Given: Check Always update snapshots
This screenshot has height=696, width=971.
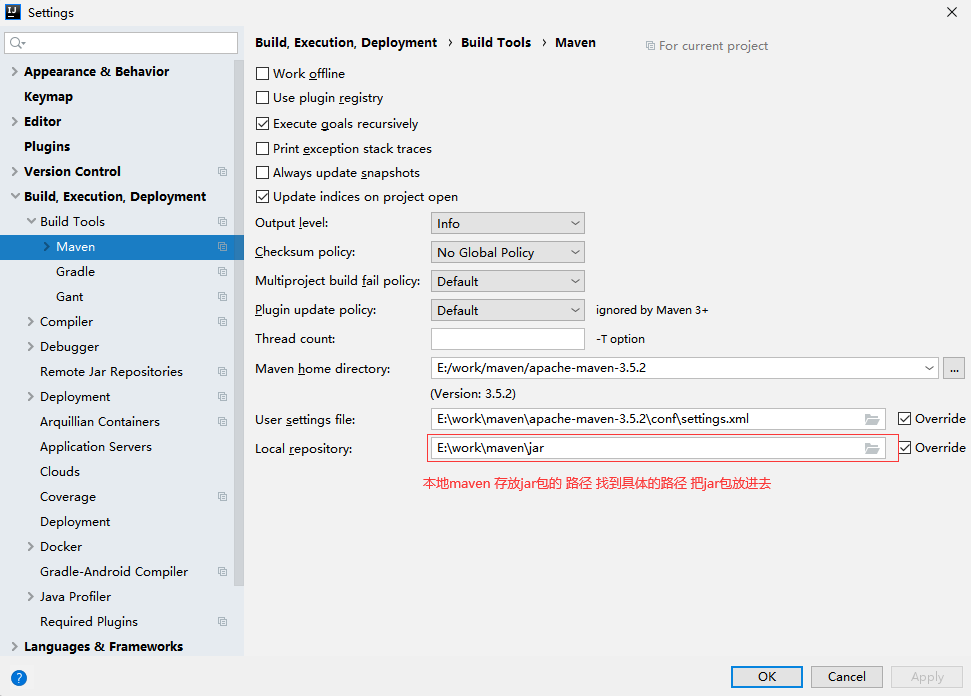Looking at the screenshot, I should click(x=263, y=173).
